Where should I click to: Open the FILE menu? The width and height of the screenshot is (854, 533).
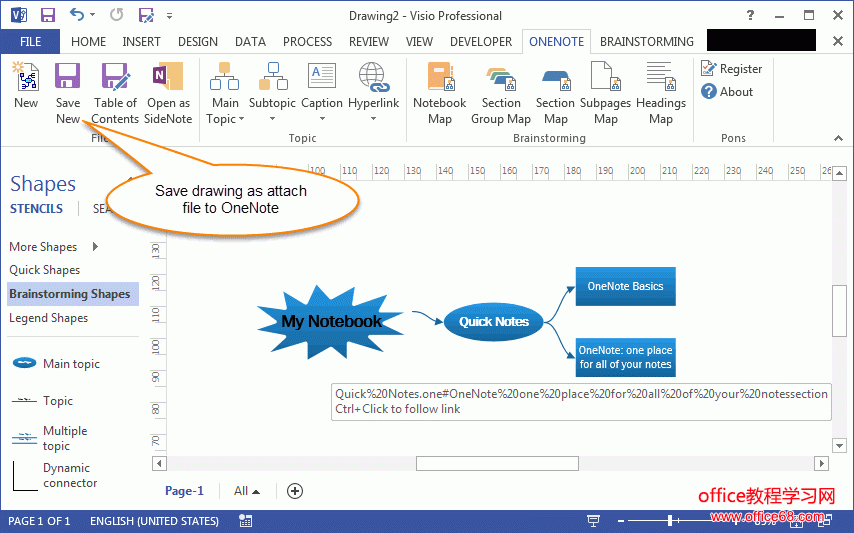click(30, 42)
